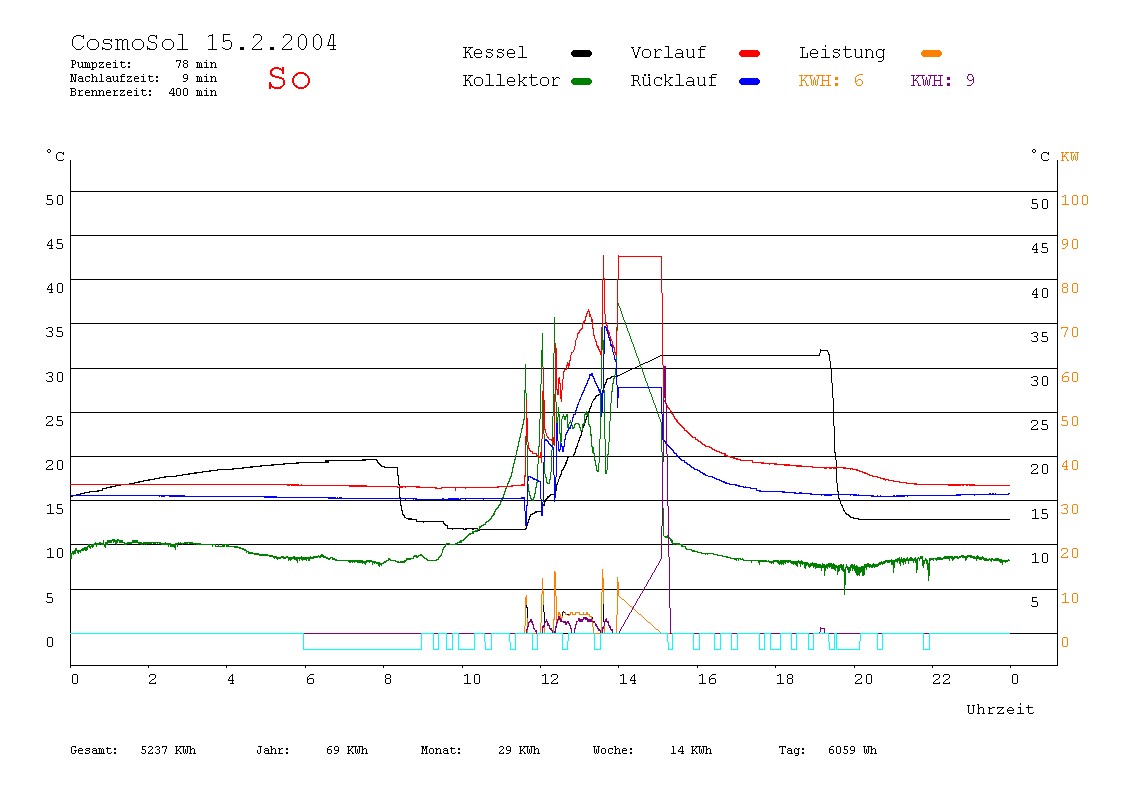Click the '6' tick on the time axis

click(x=310, y=679)
